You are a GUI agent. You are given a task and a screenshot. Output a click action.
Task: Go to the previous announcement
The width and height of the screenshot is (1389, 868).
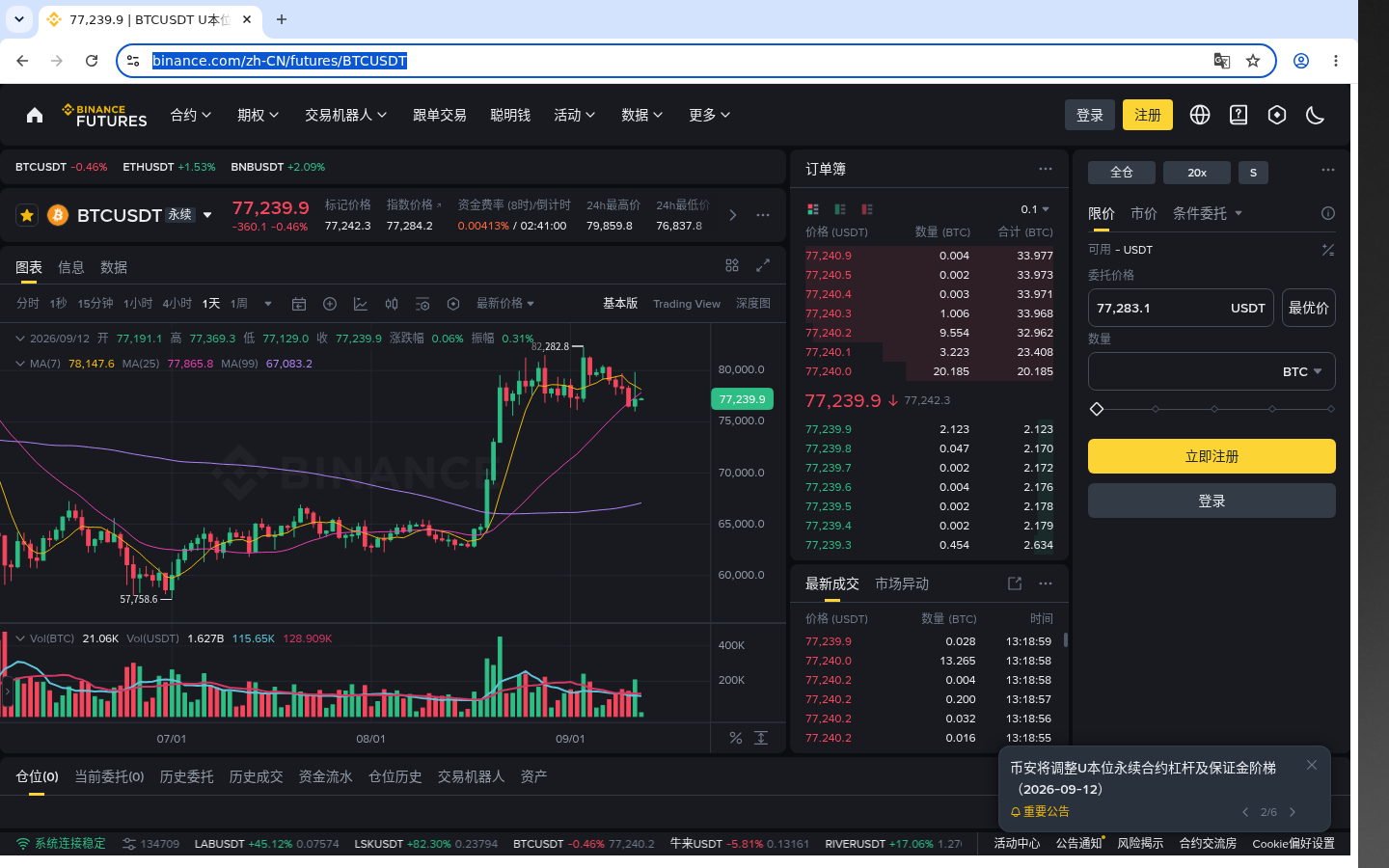click(x=1245, y=812)
